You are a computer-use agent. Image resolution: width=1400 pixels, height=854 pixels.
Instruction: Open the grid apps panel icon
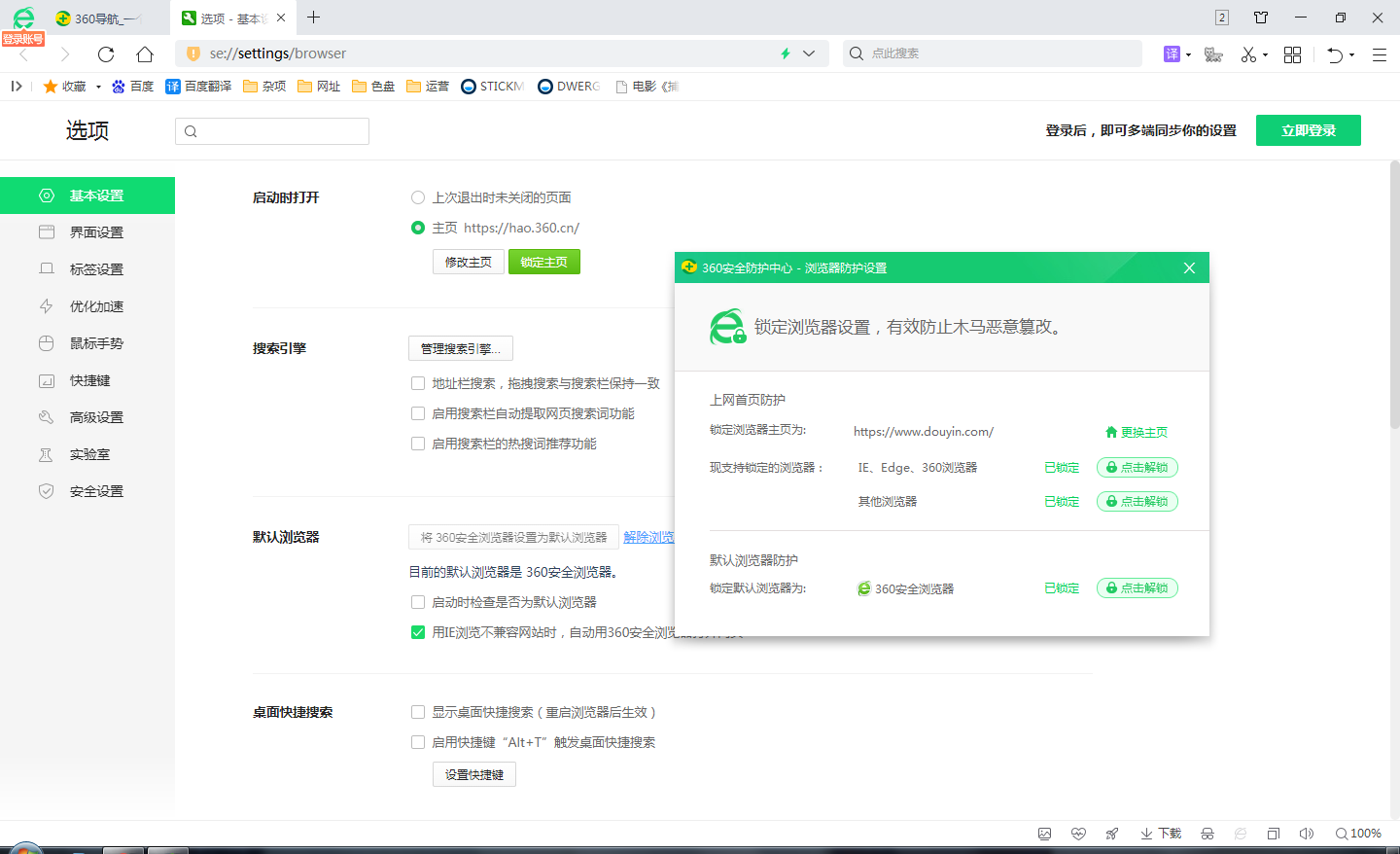(x=1292, y=53)
